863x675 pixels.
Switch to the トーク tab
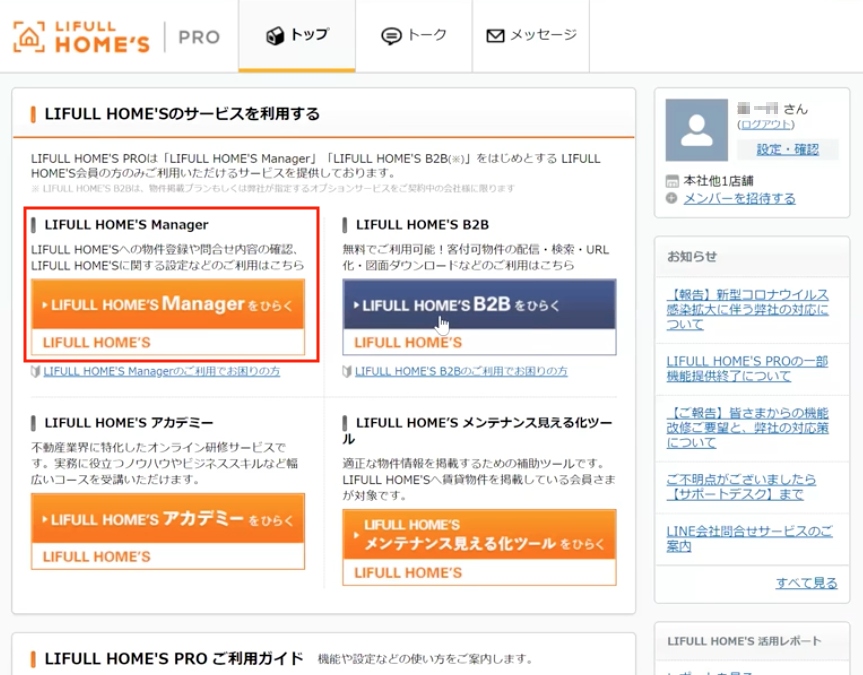(x=414, y=36)
